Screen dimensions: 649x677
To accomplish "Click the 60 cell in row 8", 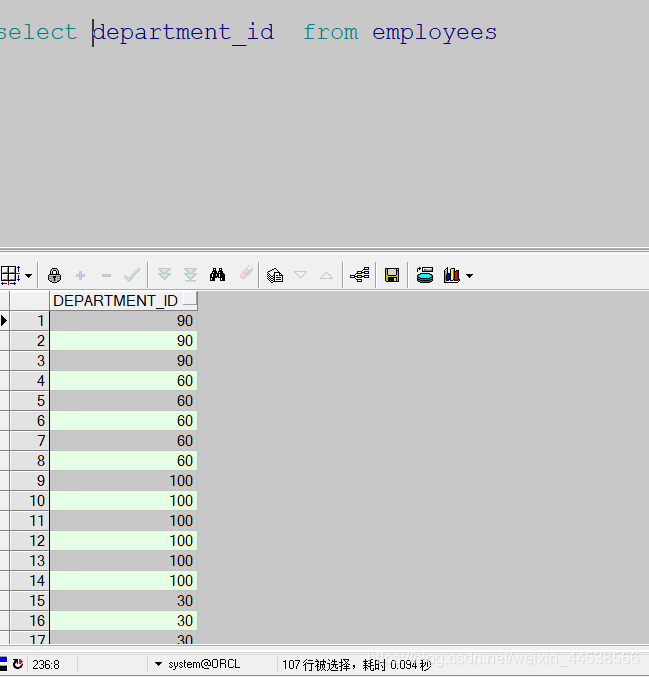I will [124, 461].
